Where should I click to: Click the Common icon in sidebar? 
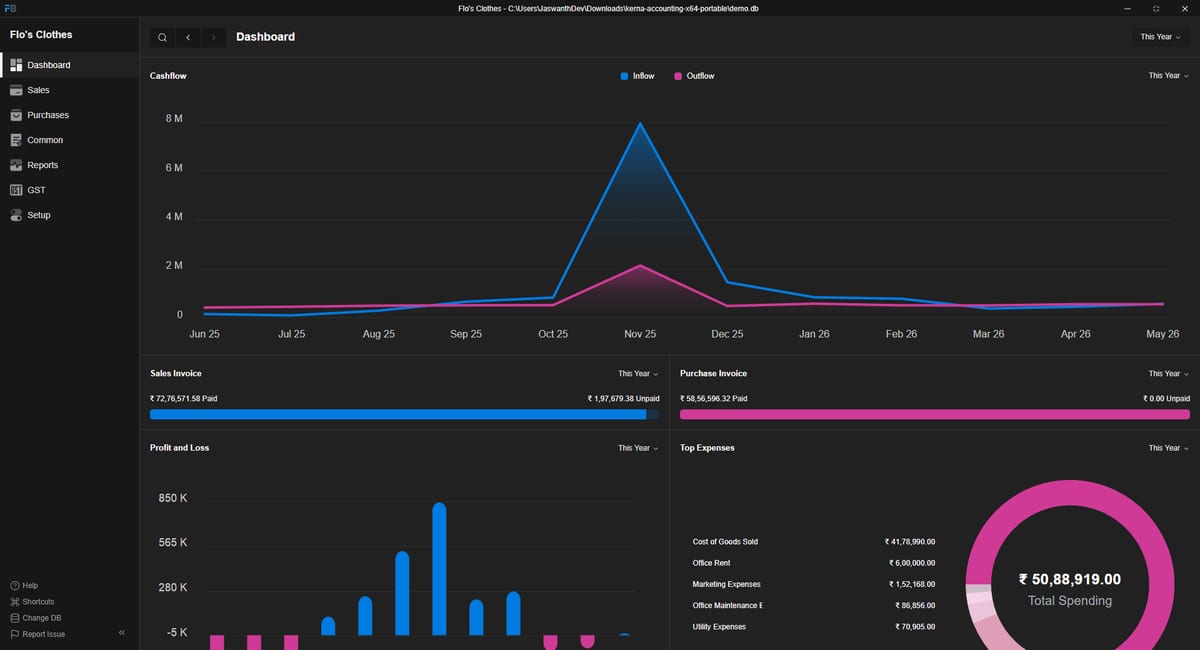point(16,140)
